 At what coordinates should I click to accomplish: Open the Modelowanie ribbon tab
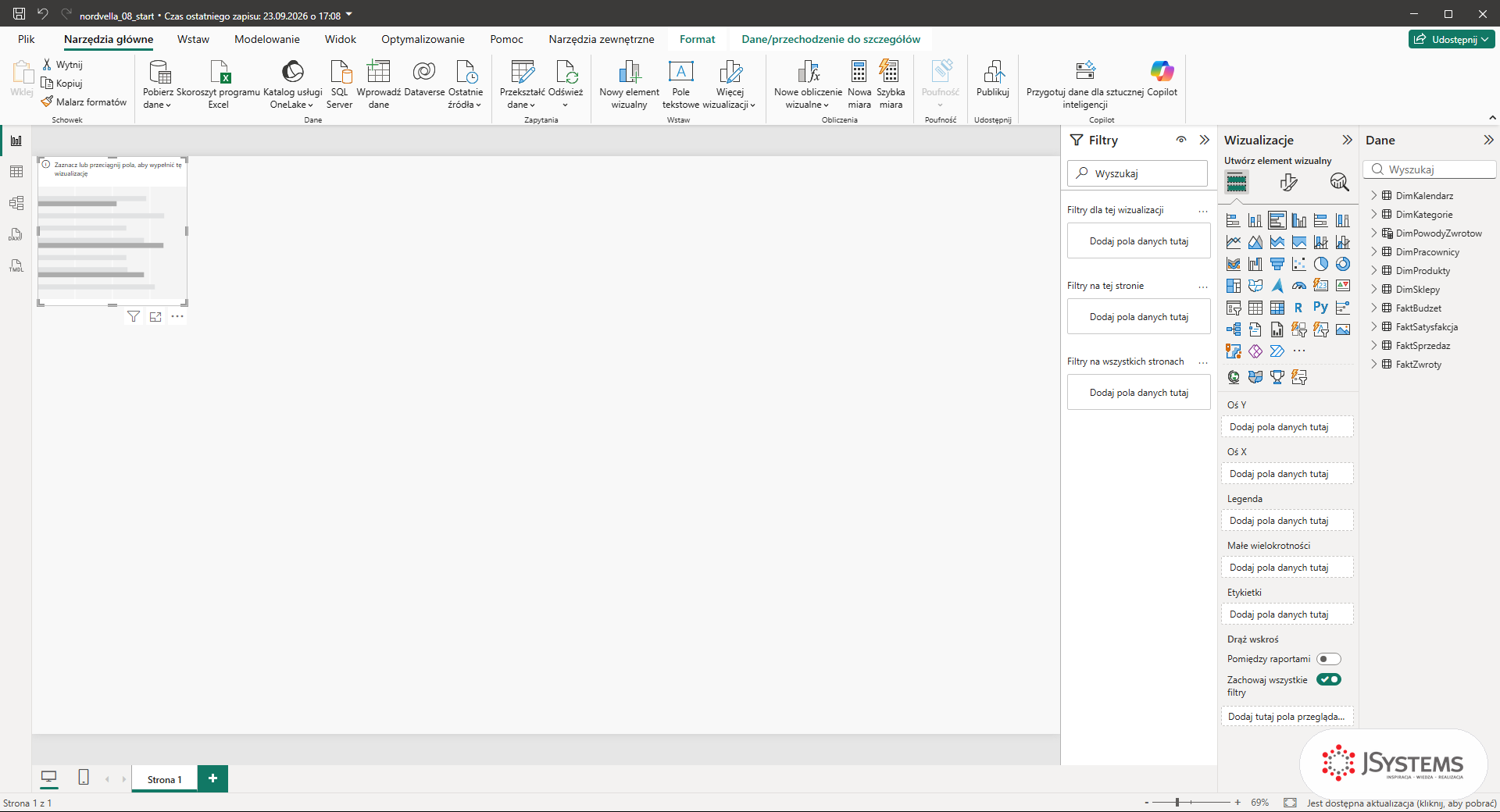point(267,39)
